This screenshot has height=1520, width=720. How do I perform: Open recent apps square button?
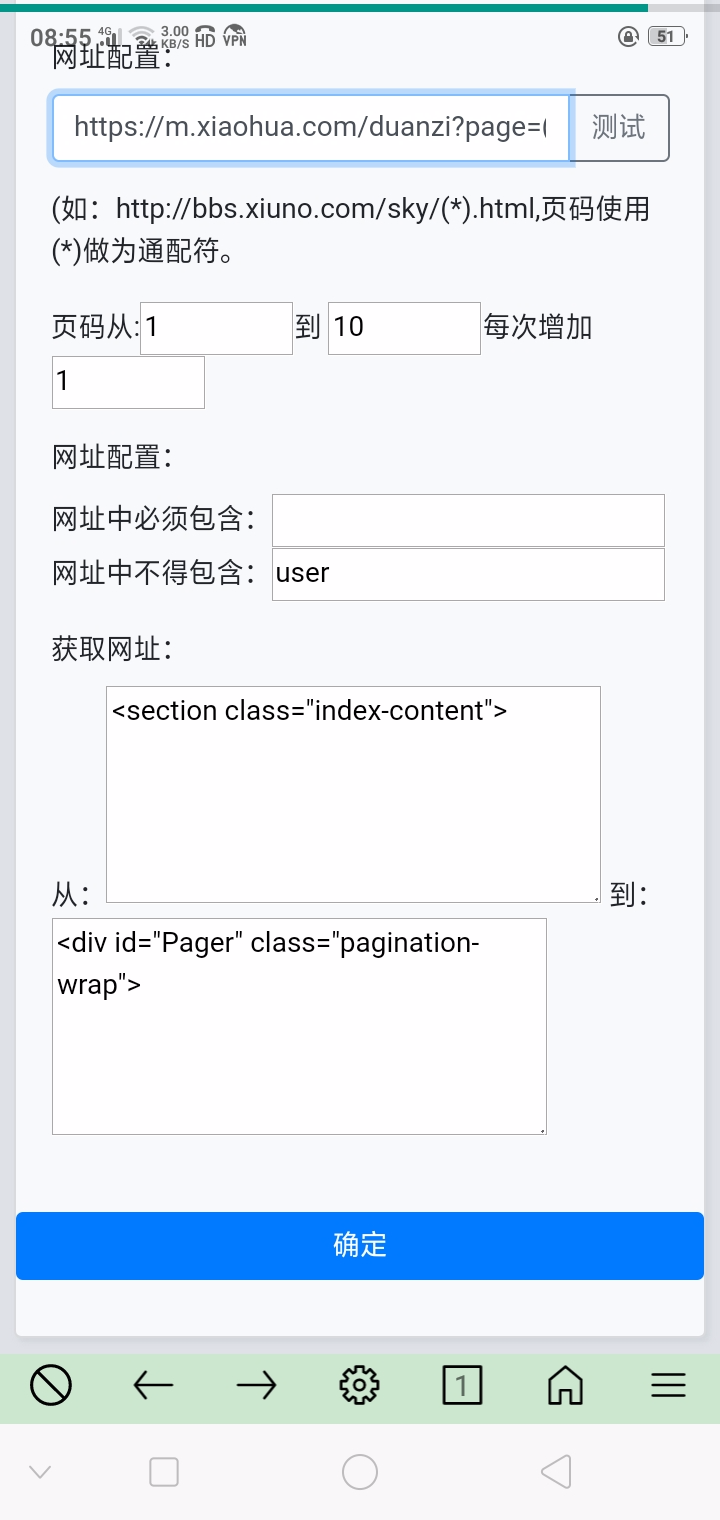[x=163, y=1472]
